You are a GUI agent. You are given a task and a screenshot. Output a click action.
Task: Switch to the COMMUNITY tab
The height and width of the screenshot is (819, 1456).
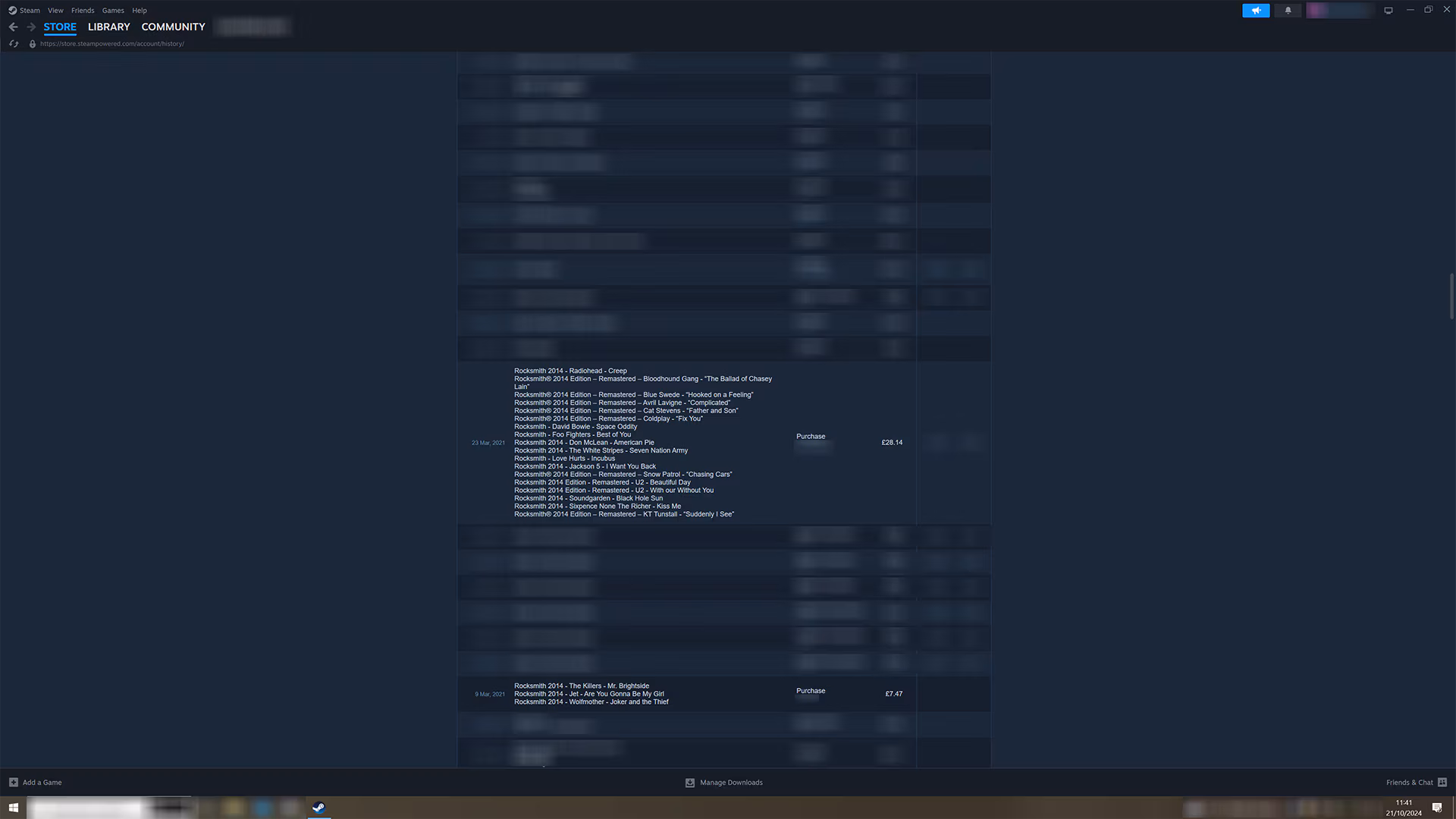point(173,27)
